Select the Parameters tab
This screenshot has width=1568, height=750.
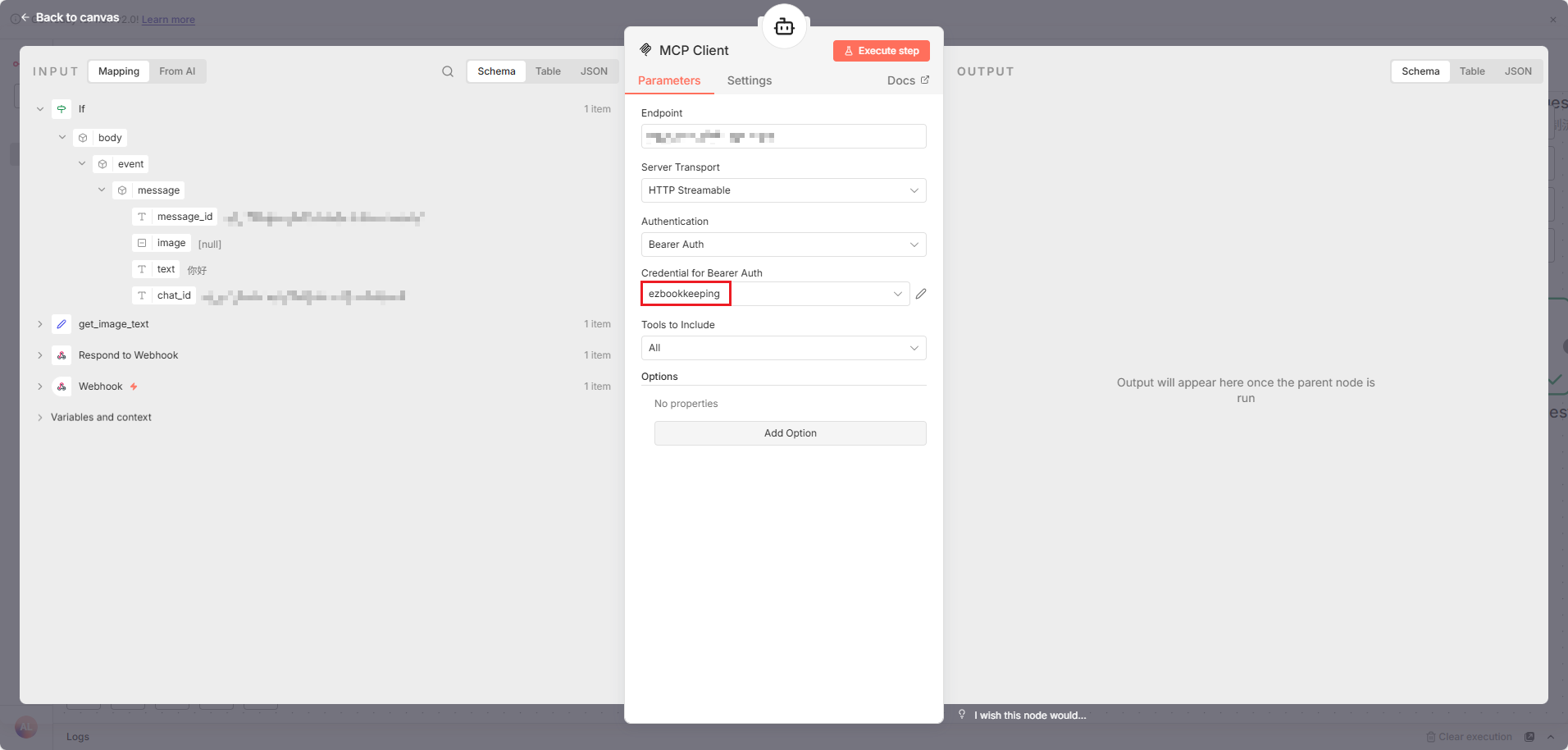[x=669, y=80]
